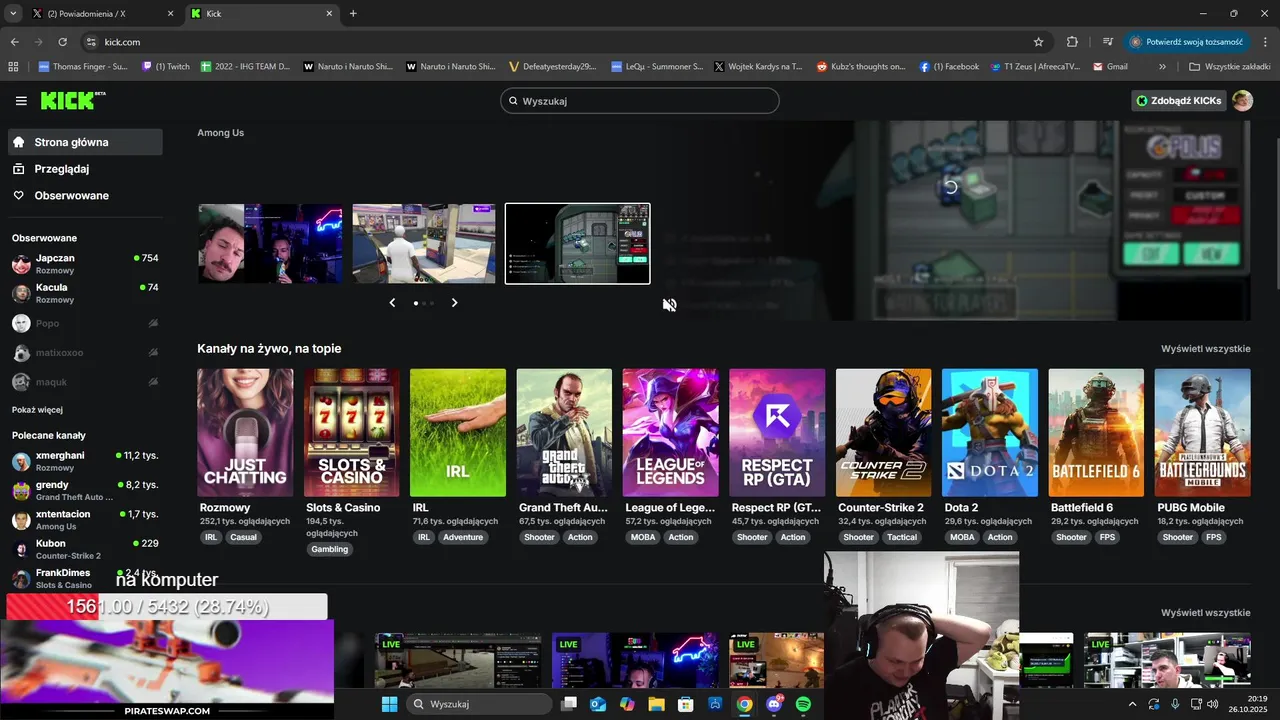Go to previous featured stream with left arrow
The width and height of the screenshot is (1280, 720).
(x=392, y=303)
